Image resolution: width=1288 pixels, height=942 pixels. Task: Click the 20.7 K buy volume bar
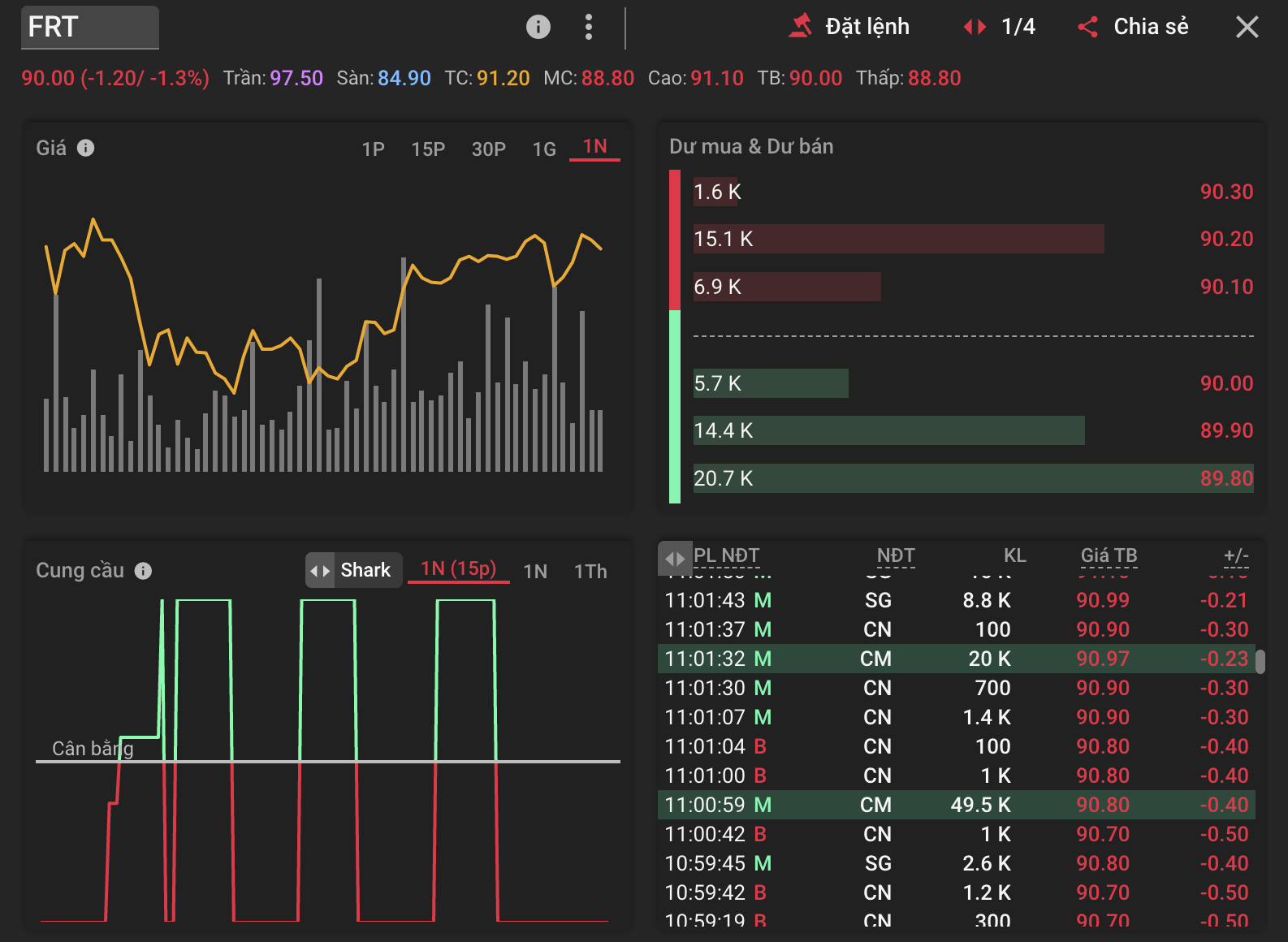(973, 478)
